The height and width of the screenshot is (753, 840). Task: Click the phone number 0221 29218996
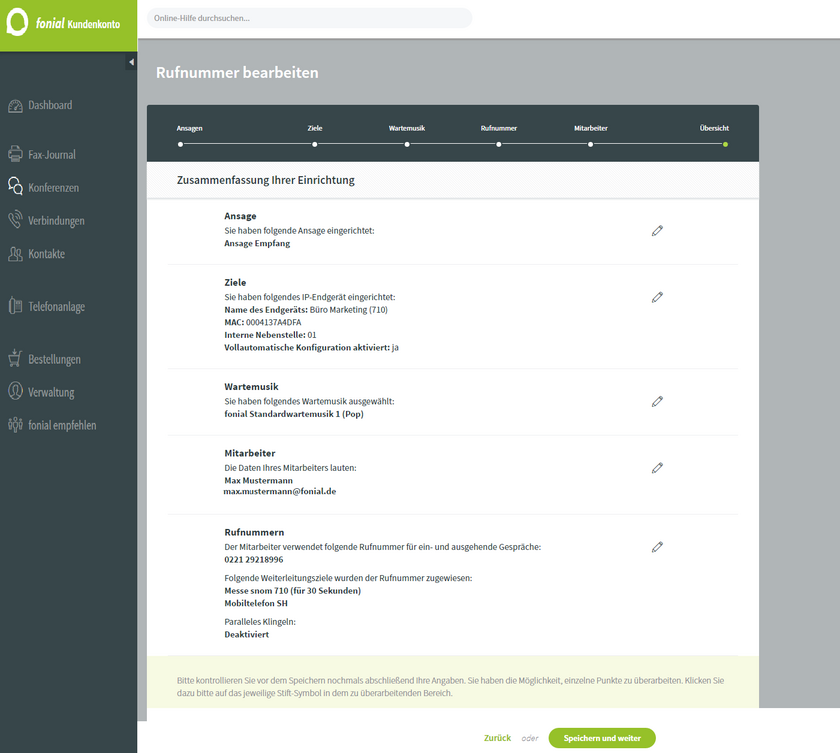(253, 560)
